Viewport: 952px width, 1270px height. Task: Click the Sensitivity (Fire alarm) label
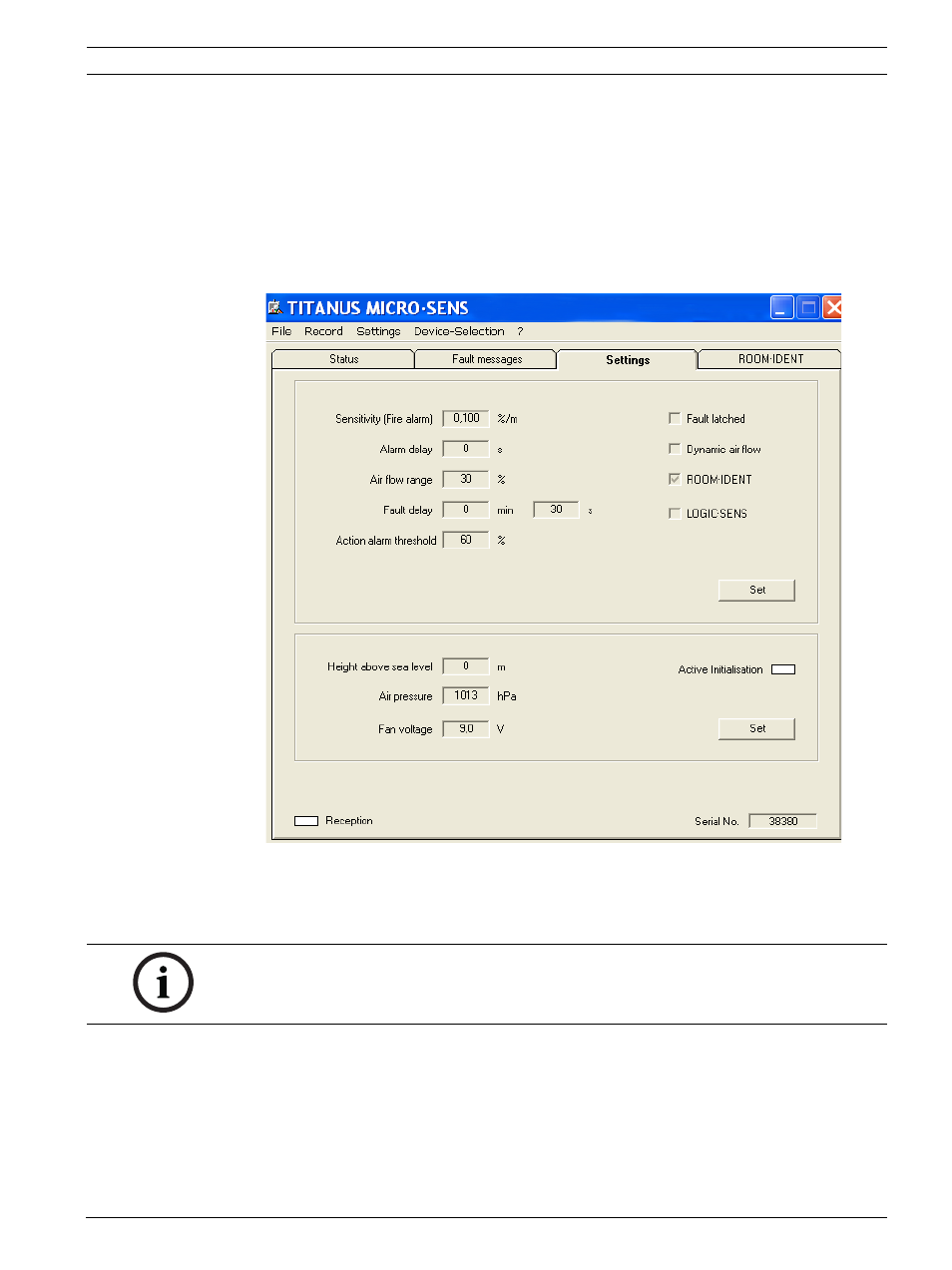[384, 419]
